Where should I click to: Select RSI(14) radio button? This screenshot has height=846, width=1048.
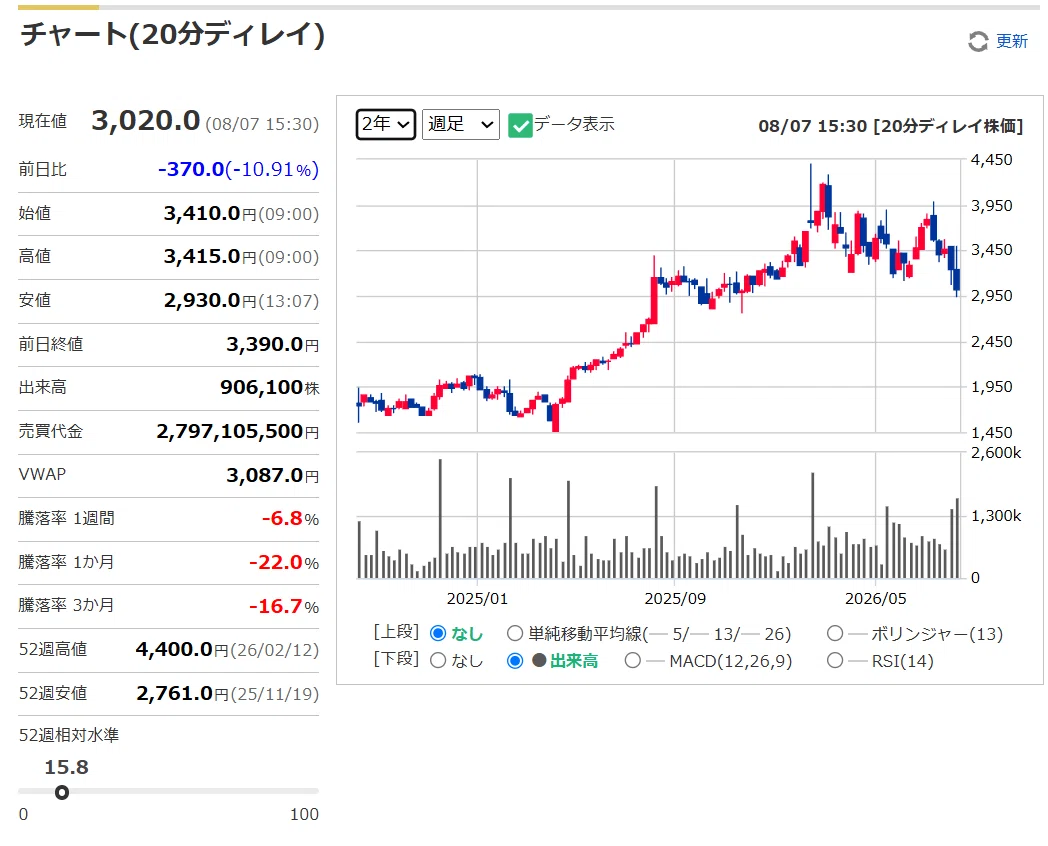tap(835, 661)
